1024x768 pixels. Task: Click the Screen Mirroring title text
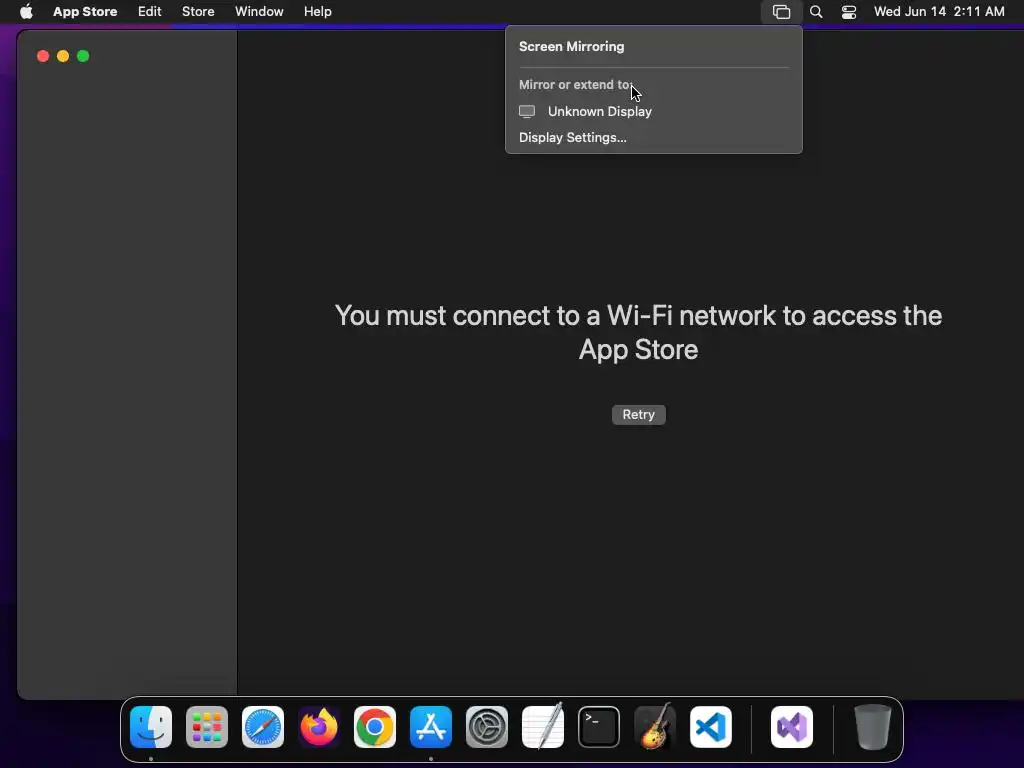(x=571, y=47)
